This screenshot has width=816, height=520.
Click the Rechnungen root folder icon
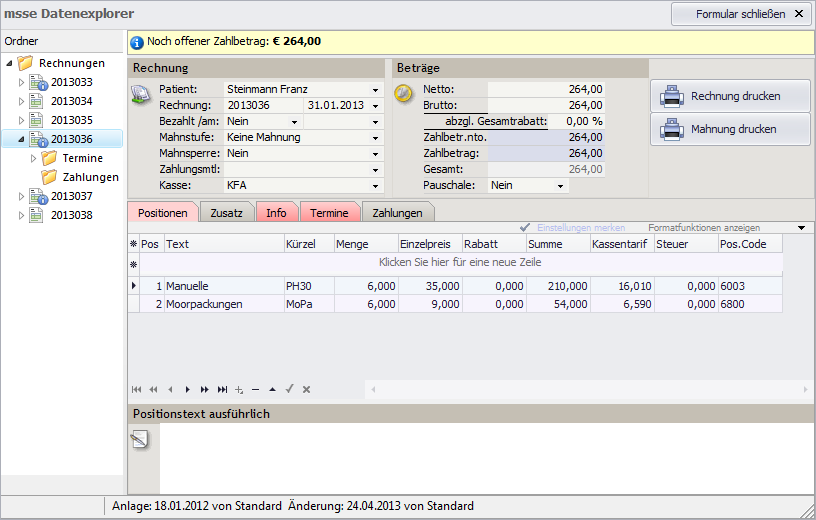coord(25,63)
